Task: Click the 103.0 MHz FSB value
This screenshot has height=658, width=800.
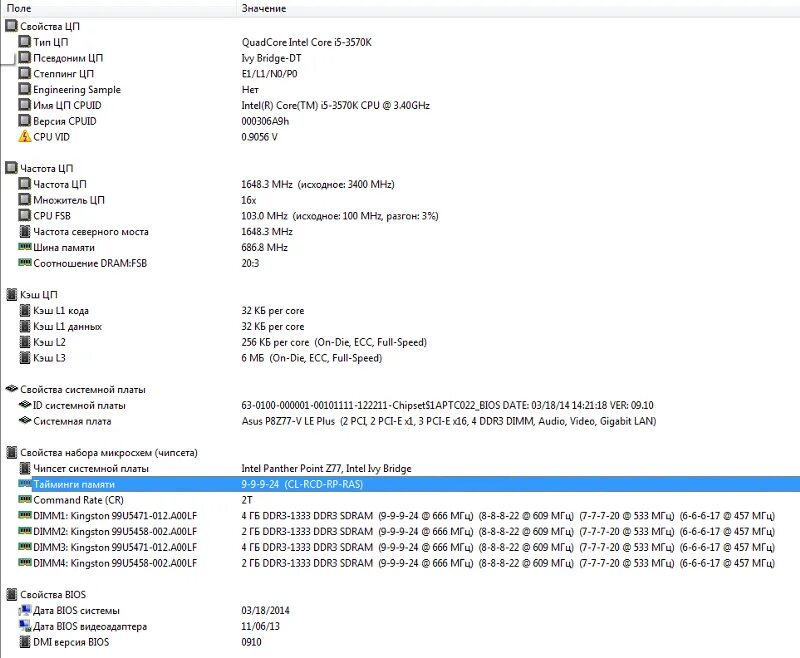Action: (340, 216)
